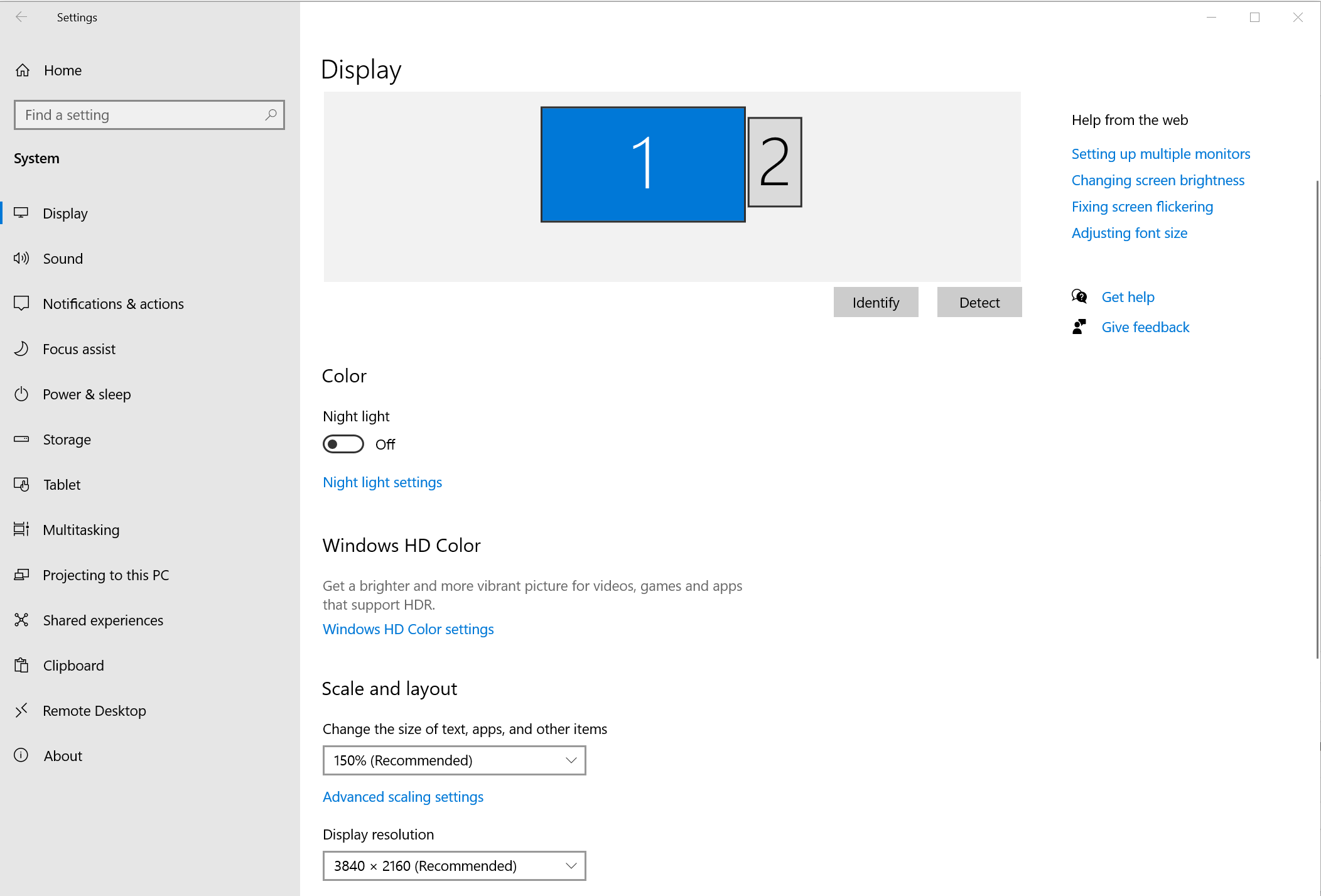Click the Storage icon in sidebar
This screenshot has height=896, width=1321.
tap(23, 439)
